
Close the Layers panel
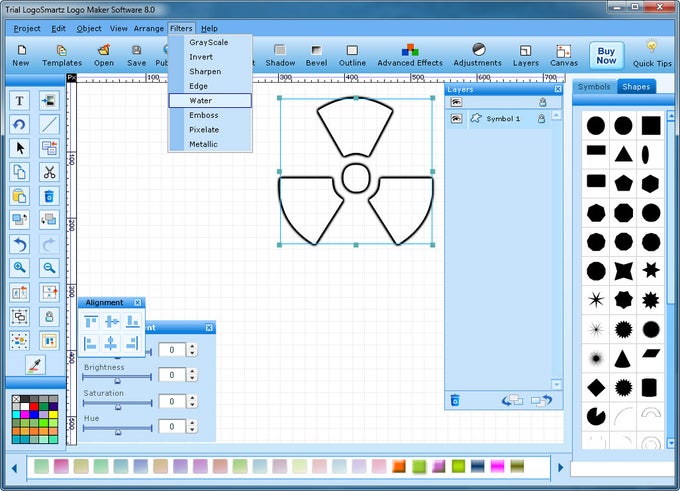[x=558, y=89]
